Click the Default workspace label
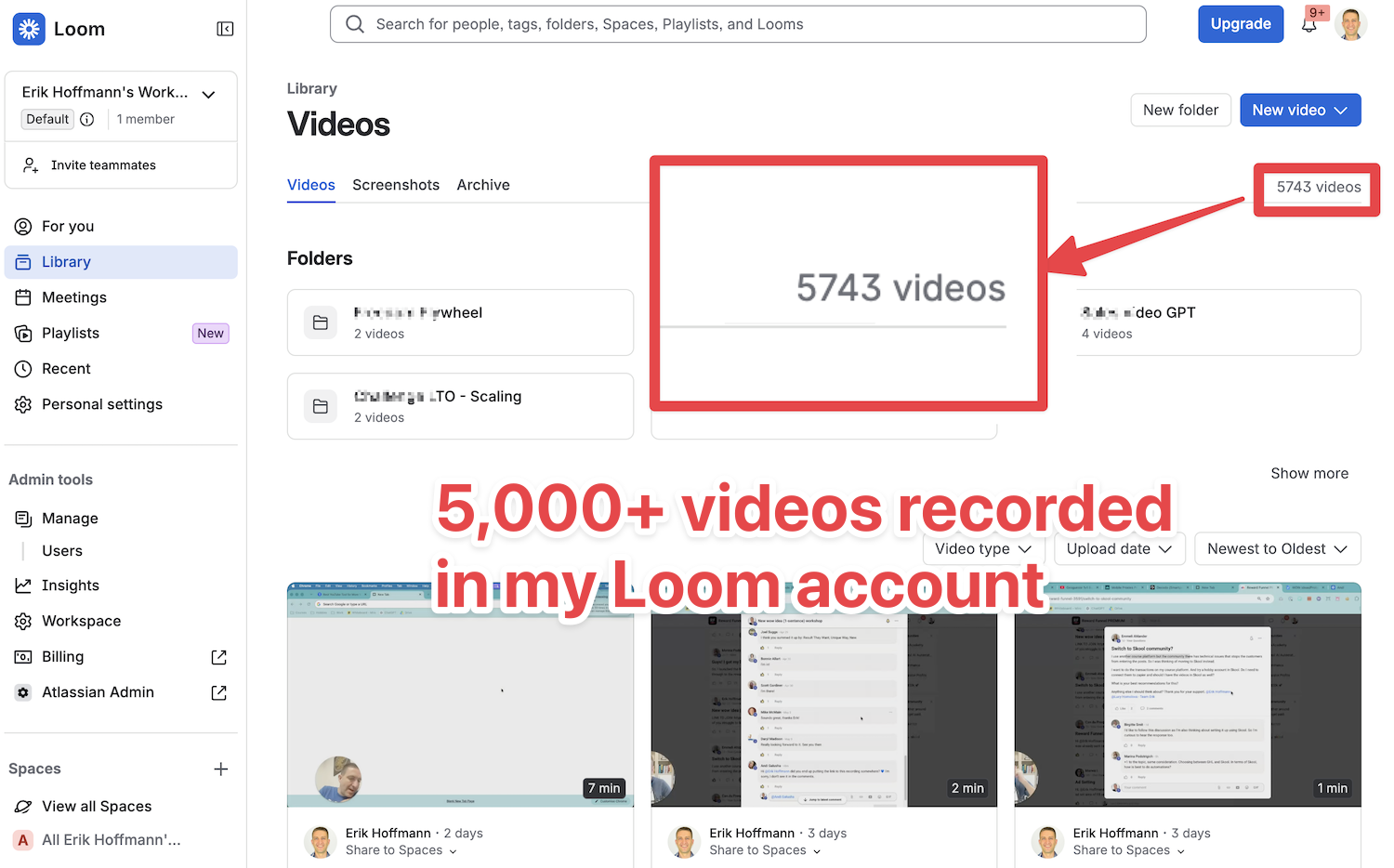This screenshot has width=1394, height=868. click(x=47, y=119)
